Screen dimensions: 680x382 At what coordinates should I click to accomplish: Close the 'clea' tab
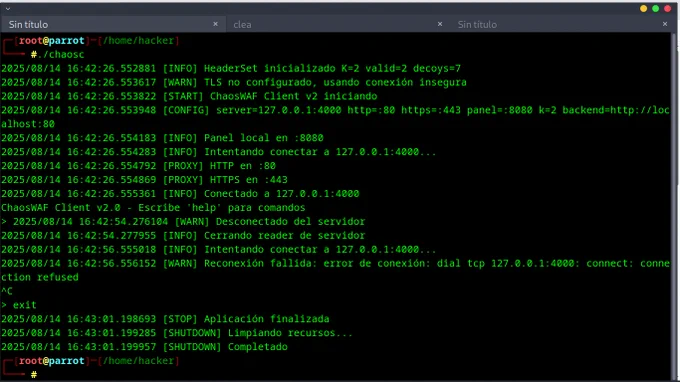click(x=440, y=24)
